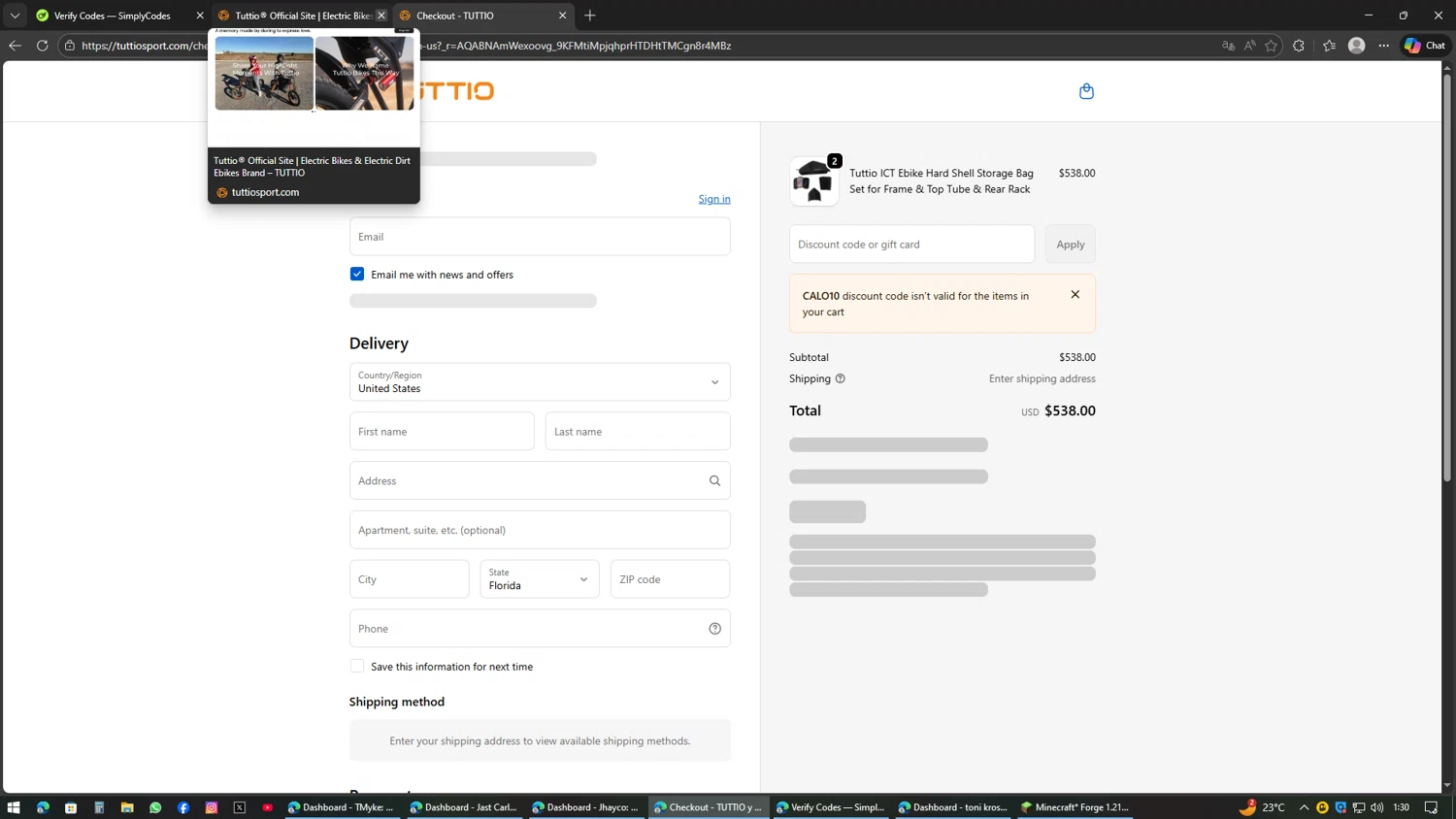Switch to Minecraft Forge taskbar window
The width and height of the screenshot is (1456, 819).
(1075, 807)
